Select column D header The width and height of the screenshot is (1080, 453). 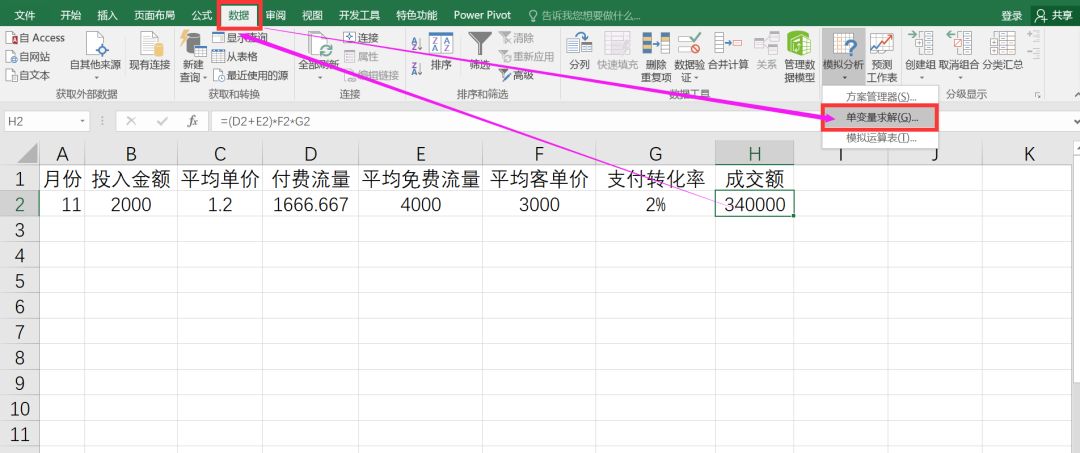point(311,154)
